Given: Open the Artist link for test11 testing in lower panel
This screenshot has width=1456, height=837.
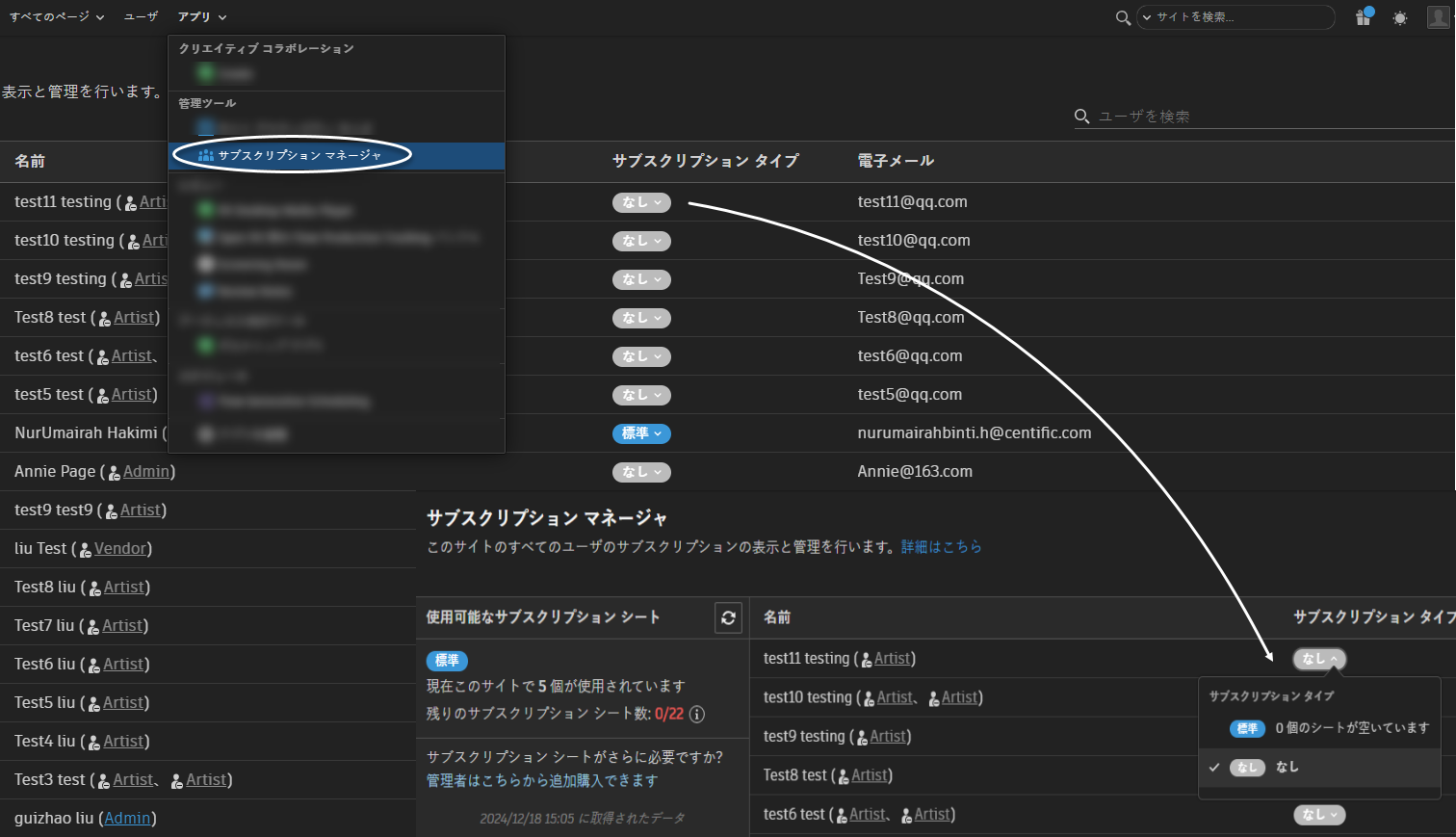Looking at the screenshot, I should 892,659.
